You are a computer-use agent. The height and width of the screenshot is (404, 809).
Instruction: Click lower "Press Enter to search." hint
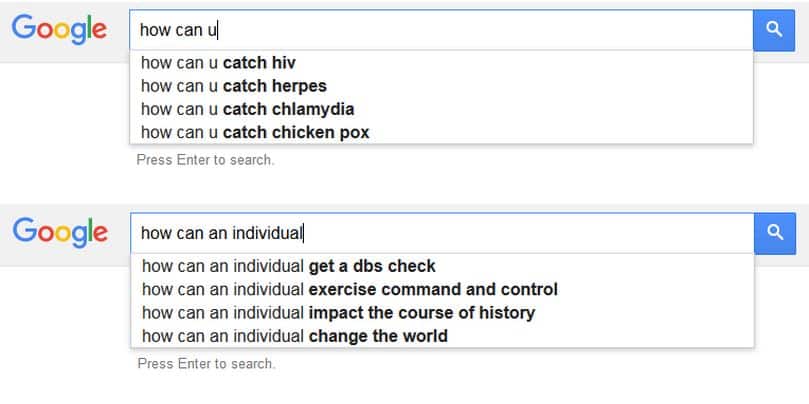(206, 364)
